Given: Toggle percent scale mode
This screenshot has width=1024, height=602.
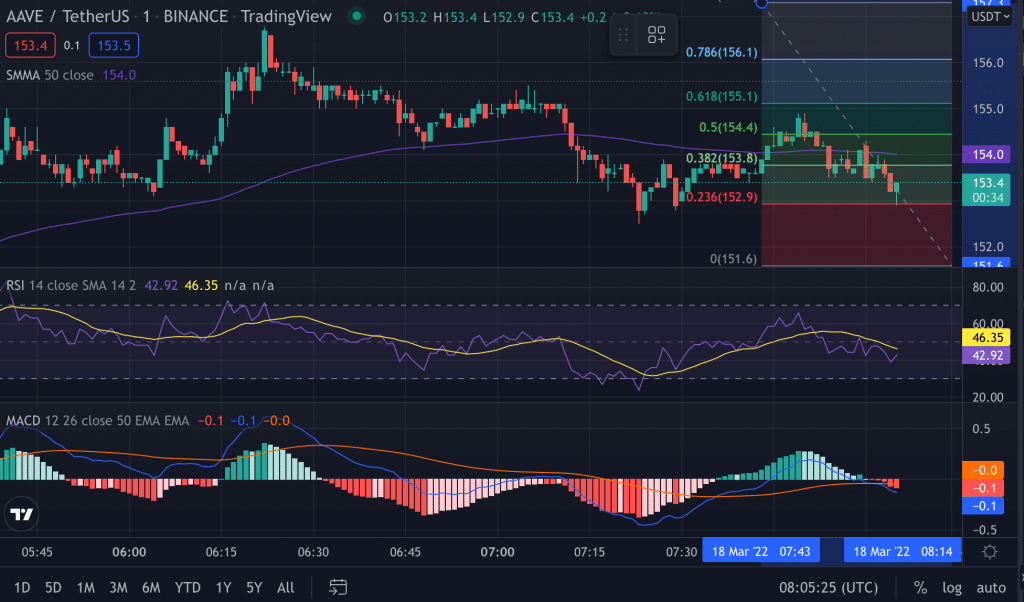Looking at the screenshot, I should coord(920,587).
